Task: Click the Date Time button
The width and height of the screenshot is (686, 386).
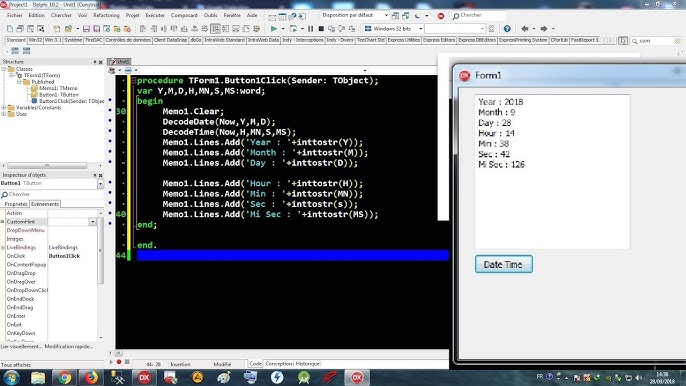Action: tap(504, 264)
